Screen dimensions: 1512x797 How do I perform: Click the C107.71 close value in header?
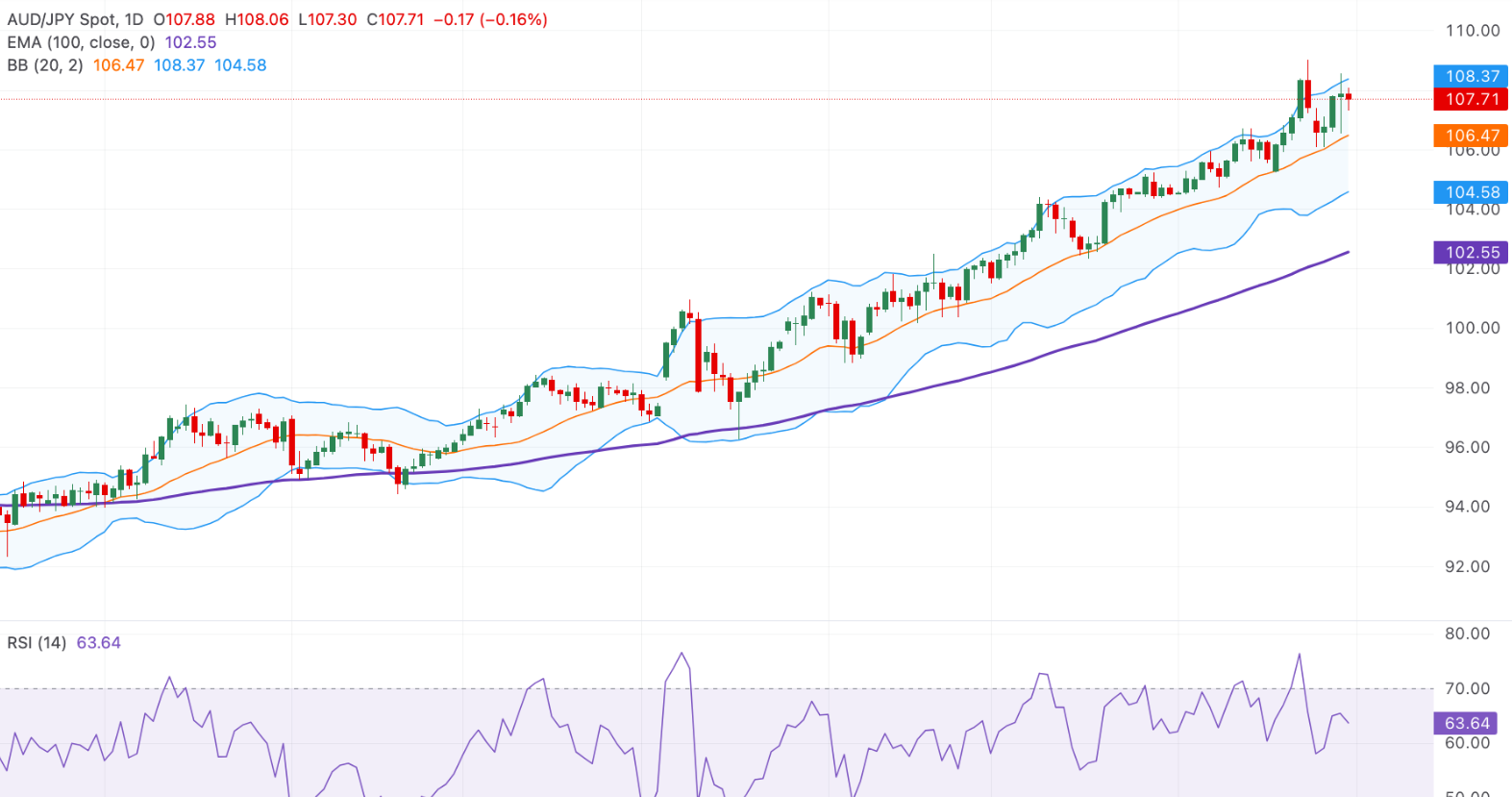coord(395,19)
